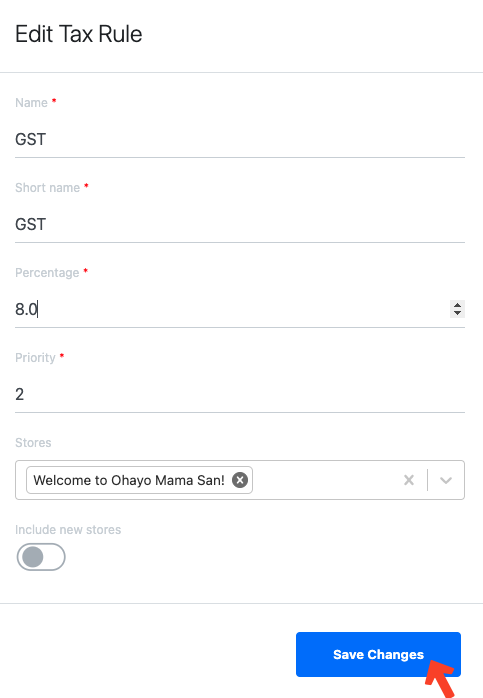Clear all selected stores

pyautogui.click(x=409, y=480)
